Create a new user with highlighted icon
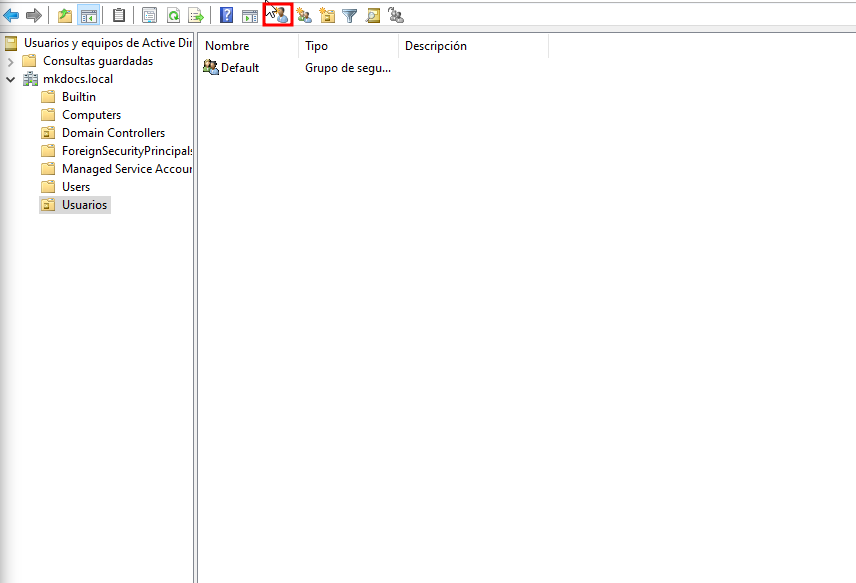Viewport: 856px width, 583px height. [x=278, y=15]
